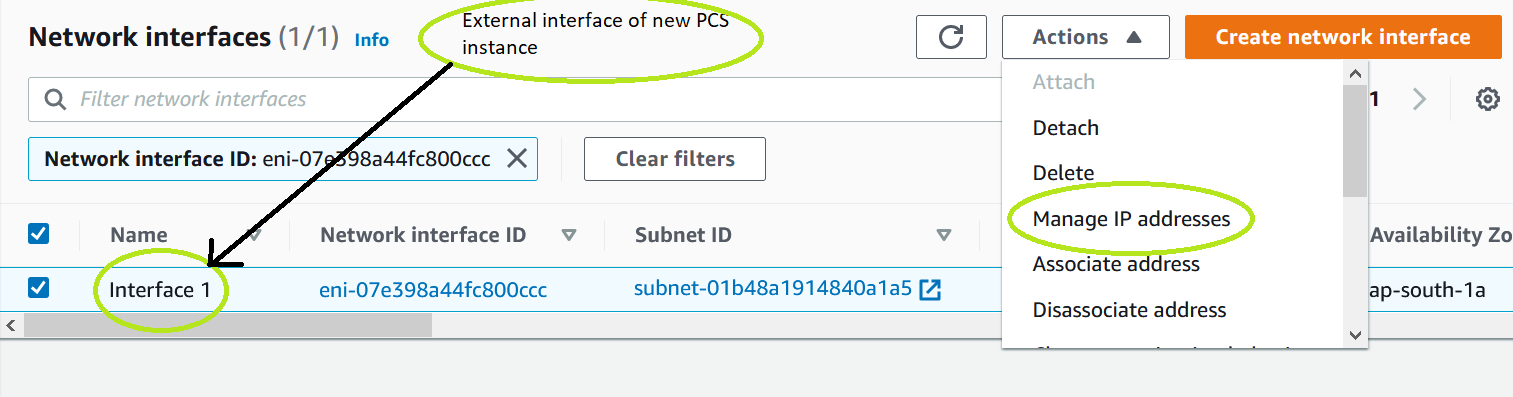Image resolution: width=1513 pixels, height=397 pixels.
Task: Toggle the select-all header checkbox
Action: point(38,234)
